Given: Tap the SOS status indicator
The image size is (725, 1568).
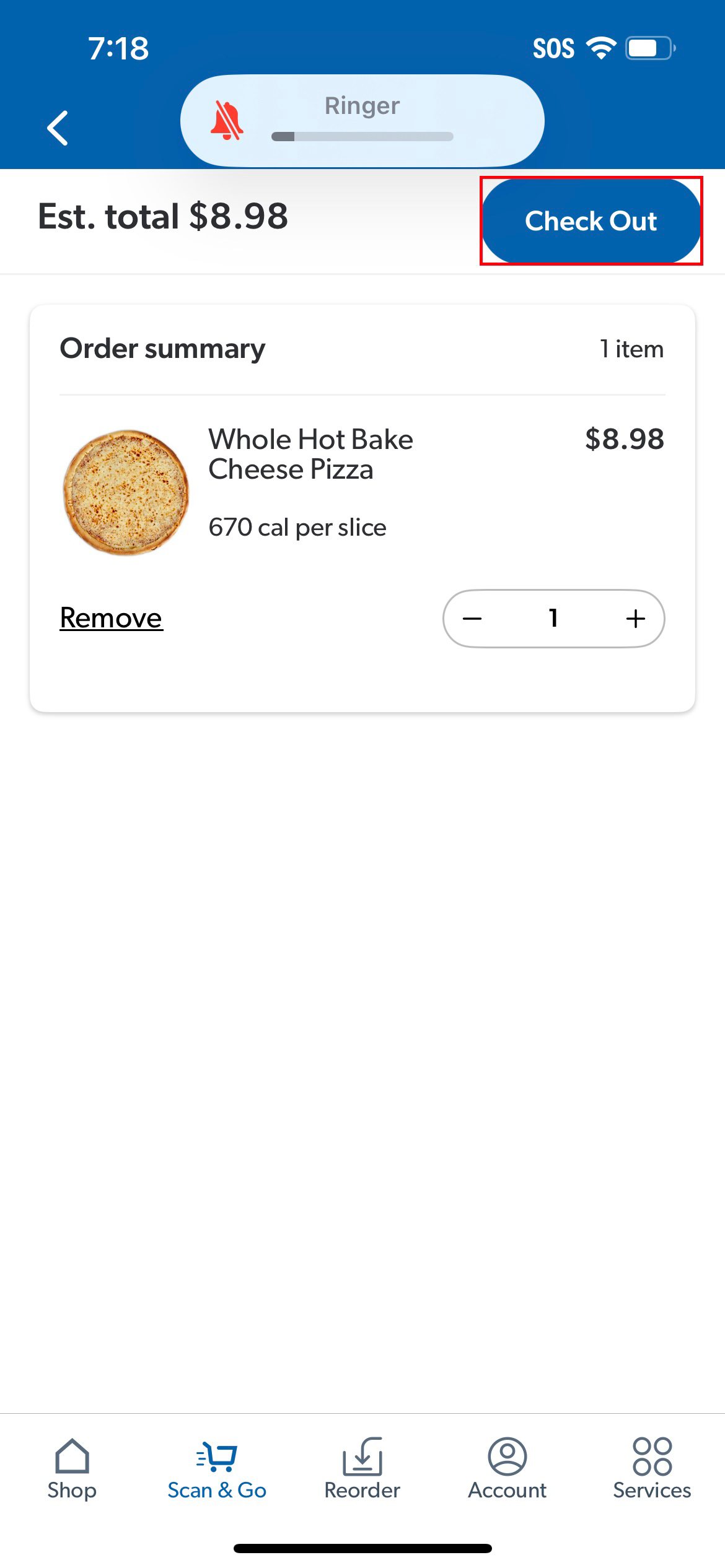Looking at the screenshot, I should (x=553, y=48).
